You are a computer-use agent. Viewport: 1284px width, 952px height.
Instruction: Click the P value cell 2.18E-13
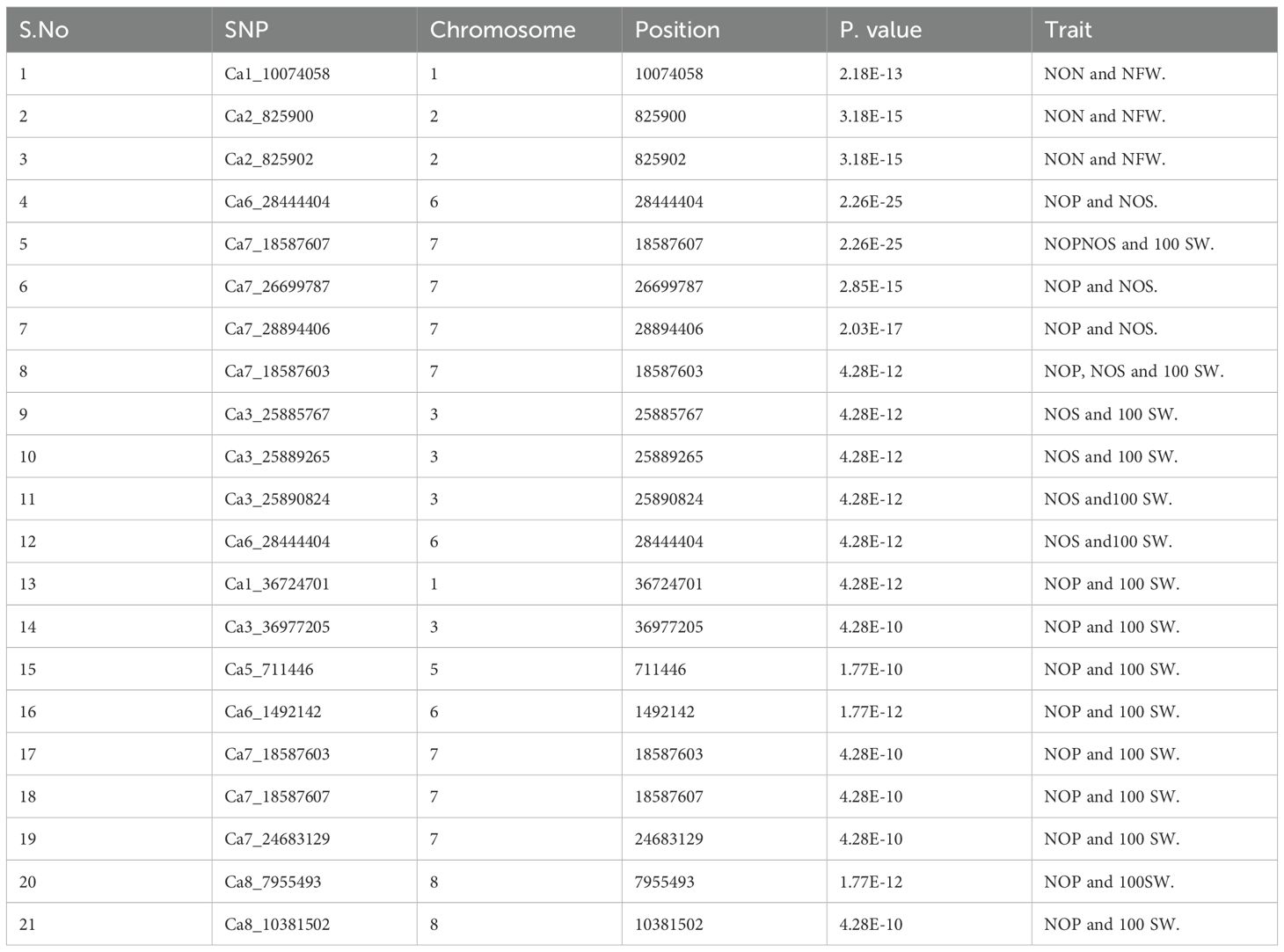point(871,74)
